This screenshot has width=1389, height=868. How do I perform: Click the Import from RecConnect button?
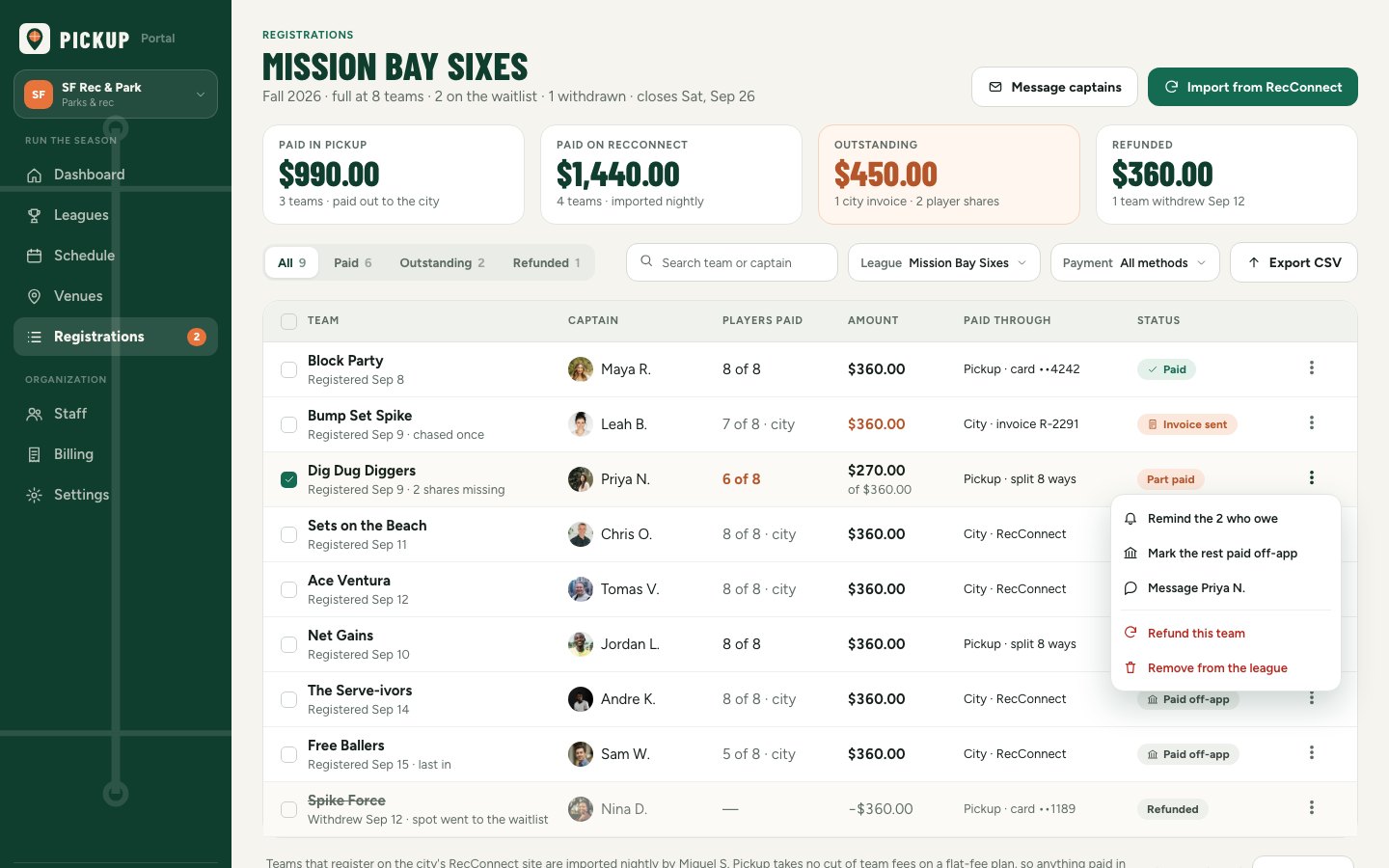[1253, 87]
